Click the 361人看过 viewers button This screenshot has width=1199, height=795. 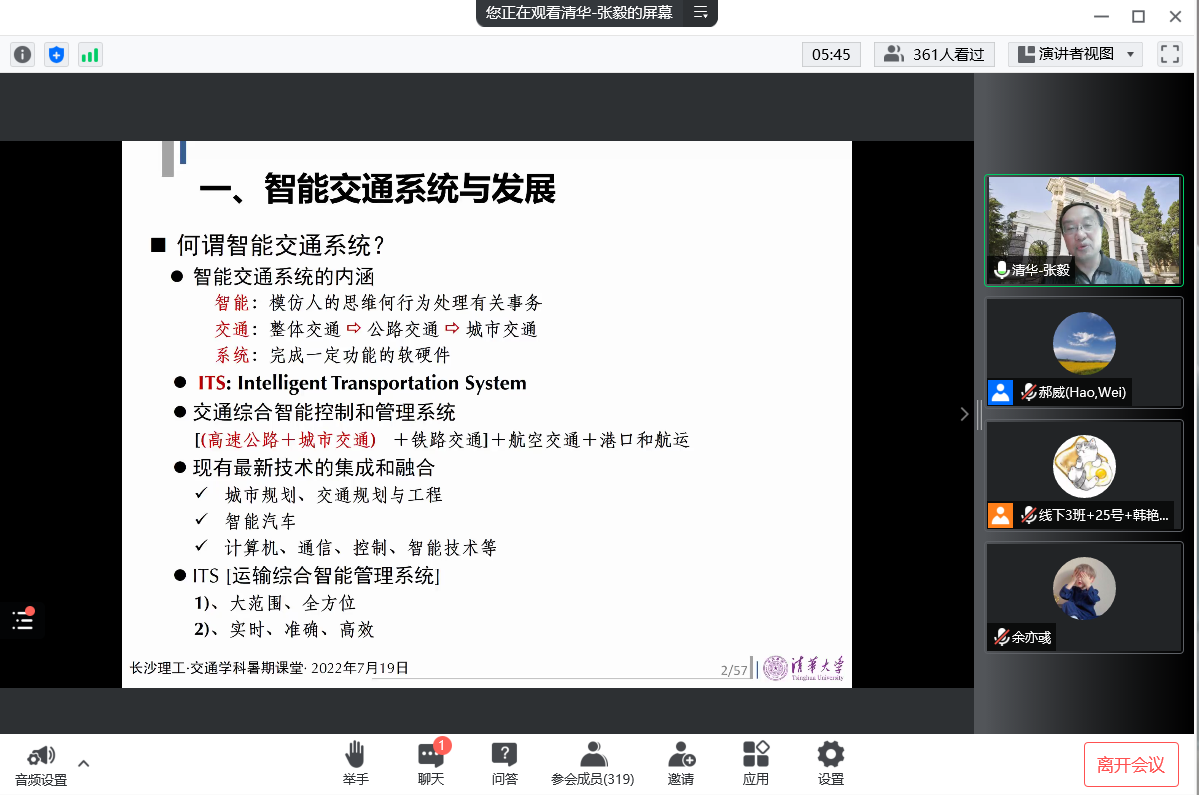[934, 54]
